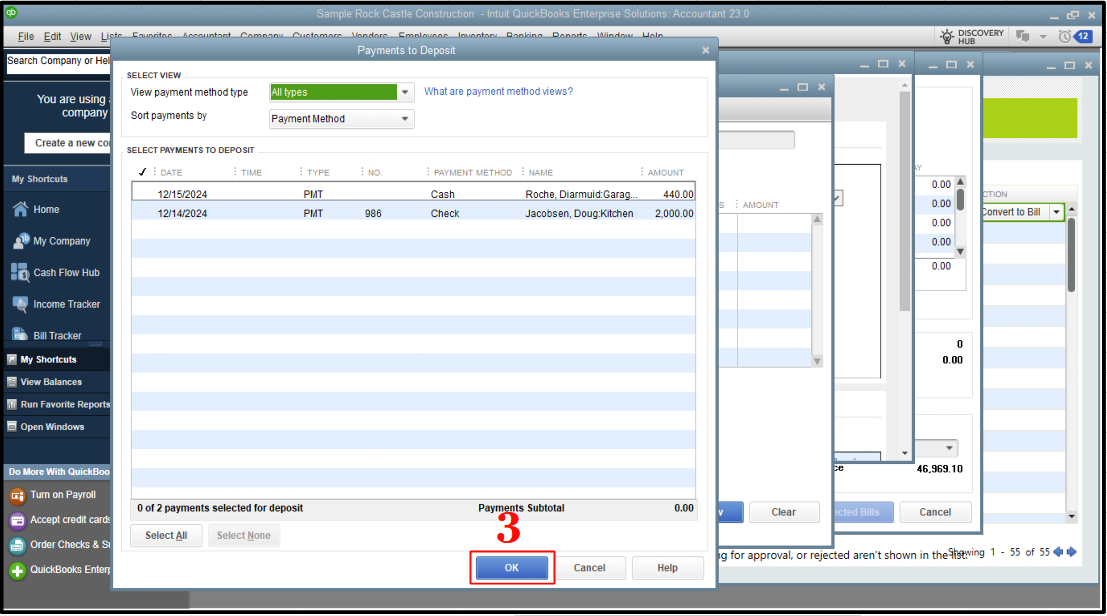Screen dimensions: 1107x616
Task: Click the checkmark column header
Action: pyautogui.click(x=142, y=171)
